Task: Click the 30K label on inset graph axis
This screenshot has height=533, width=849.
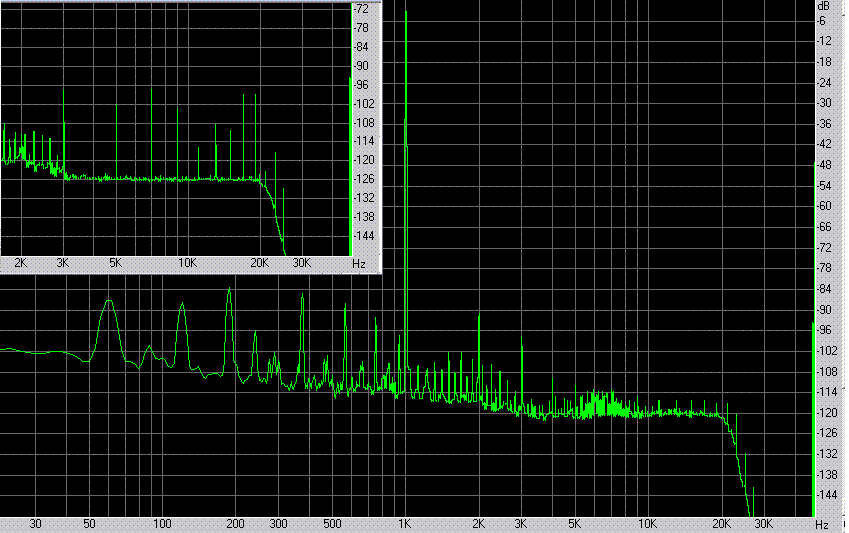Action: (x=302, y=263)
